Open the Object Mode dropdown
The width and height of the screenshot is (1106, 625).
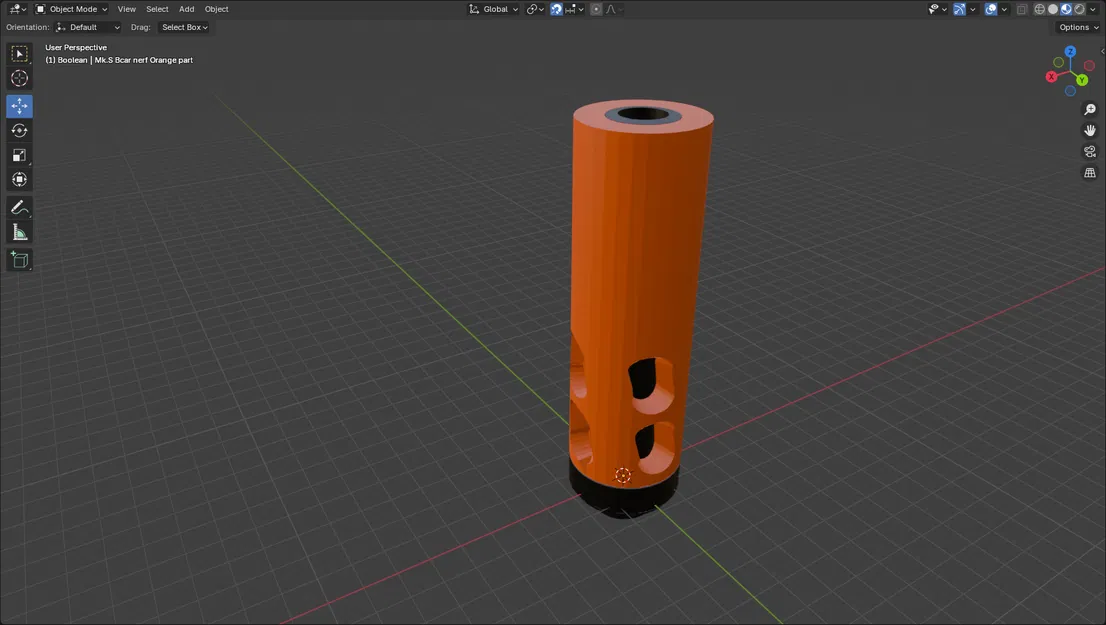[70, 9]
